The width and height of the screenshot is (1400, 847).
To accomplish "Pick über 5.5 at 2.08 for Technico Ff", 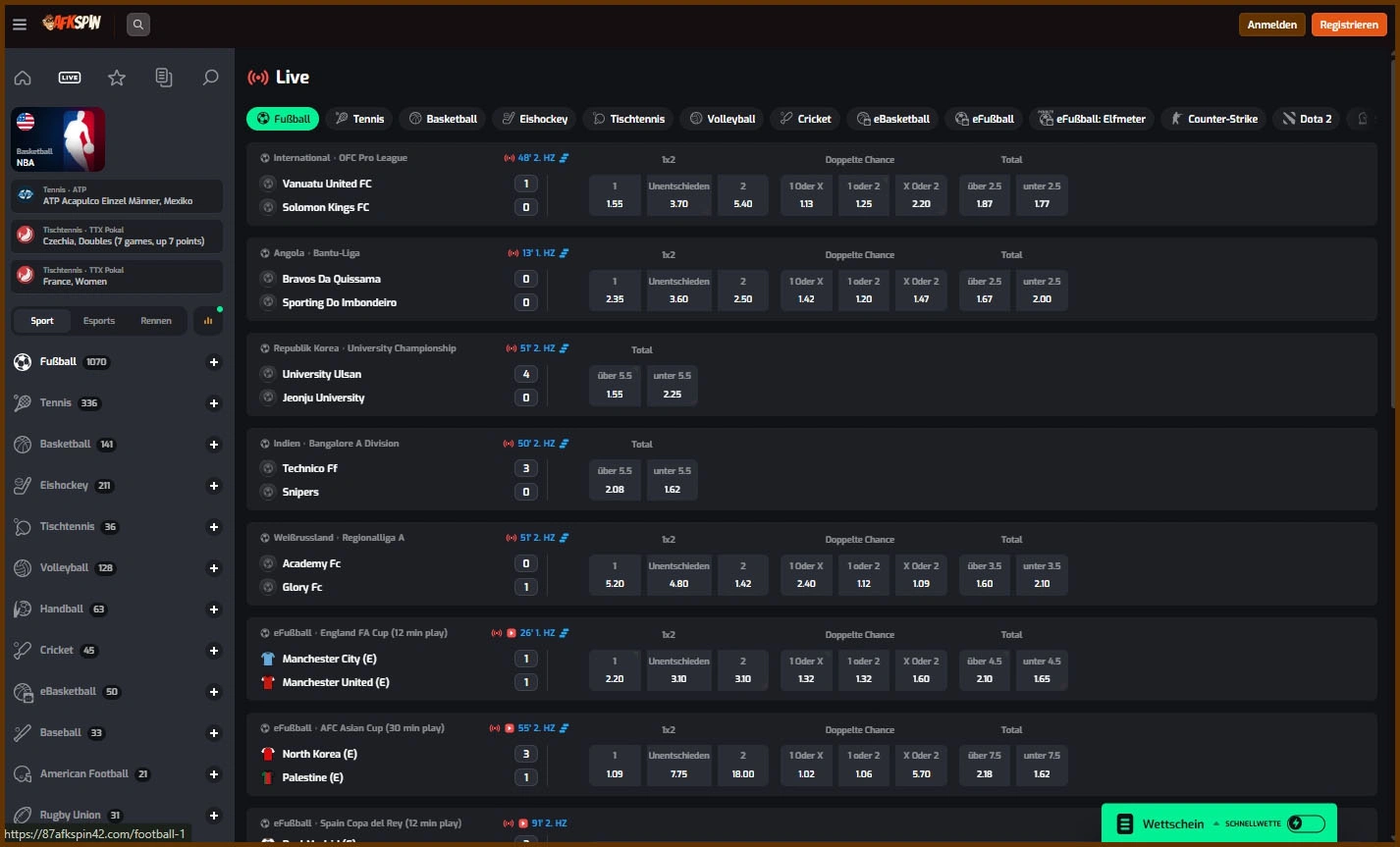I will point(615,480).
